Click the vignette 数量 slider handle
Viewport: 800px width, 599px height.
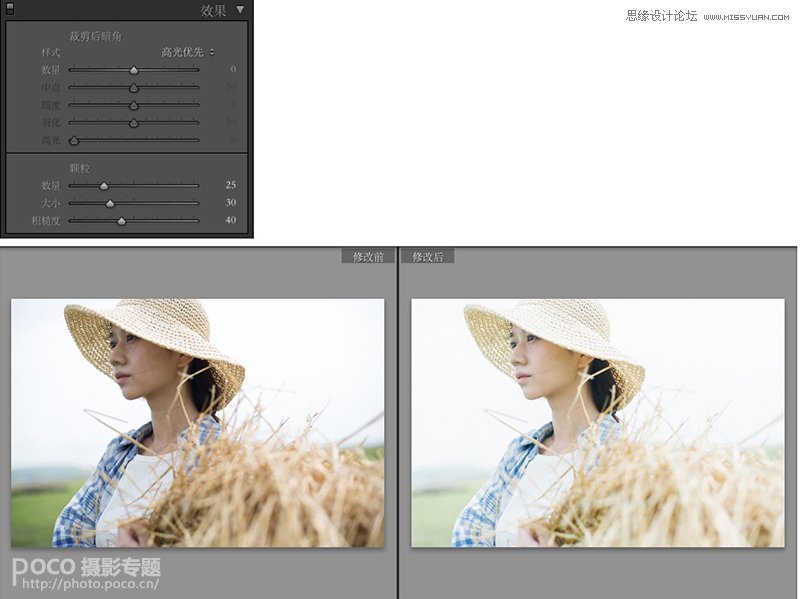(x=134, y=70)
